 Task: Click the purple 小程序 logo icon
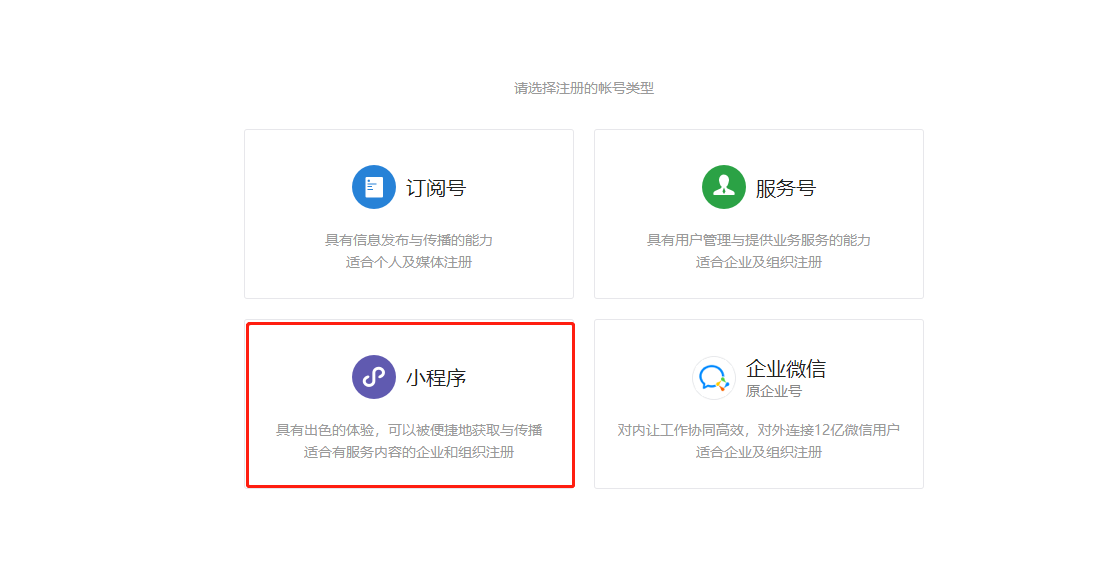pos(374,377)
